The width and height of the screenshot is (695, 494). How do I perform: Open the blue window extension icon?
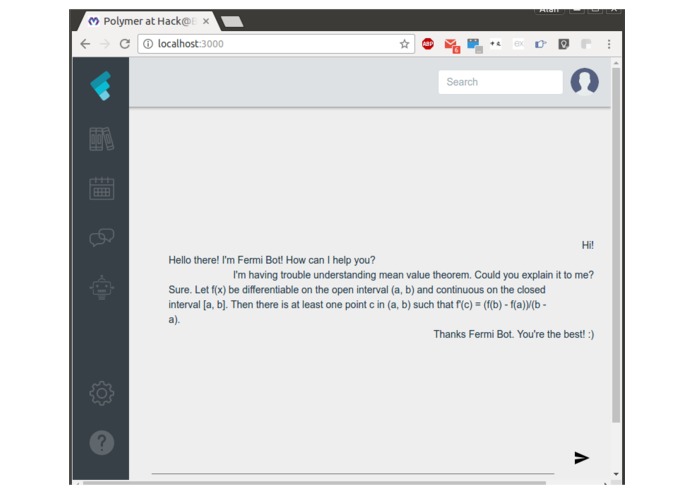click(x=474, y=45)
